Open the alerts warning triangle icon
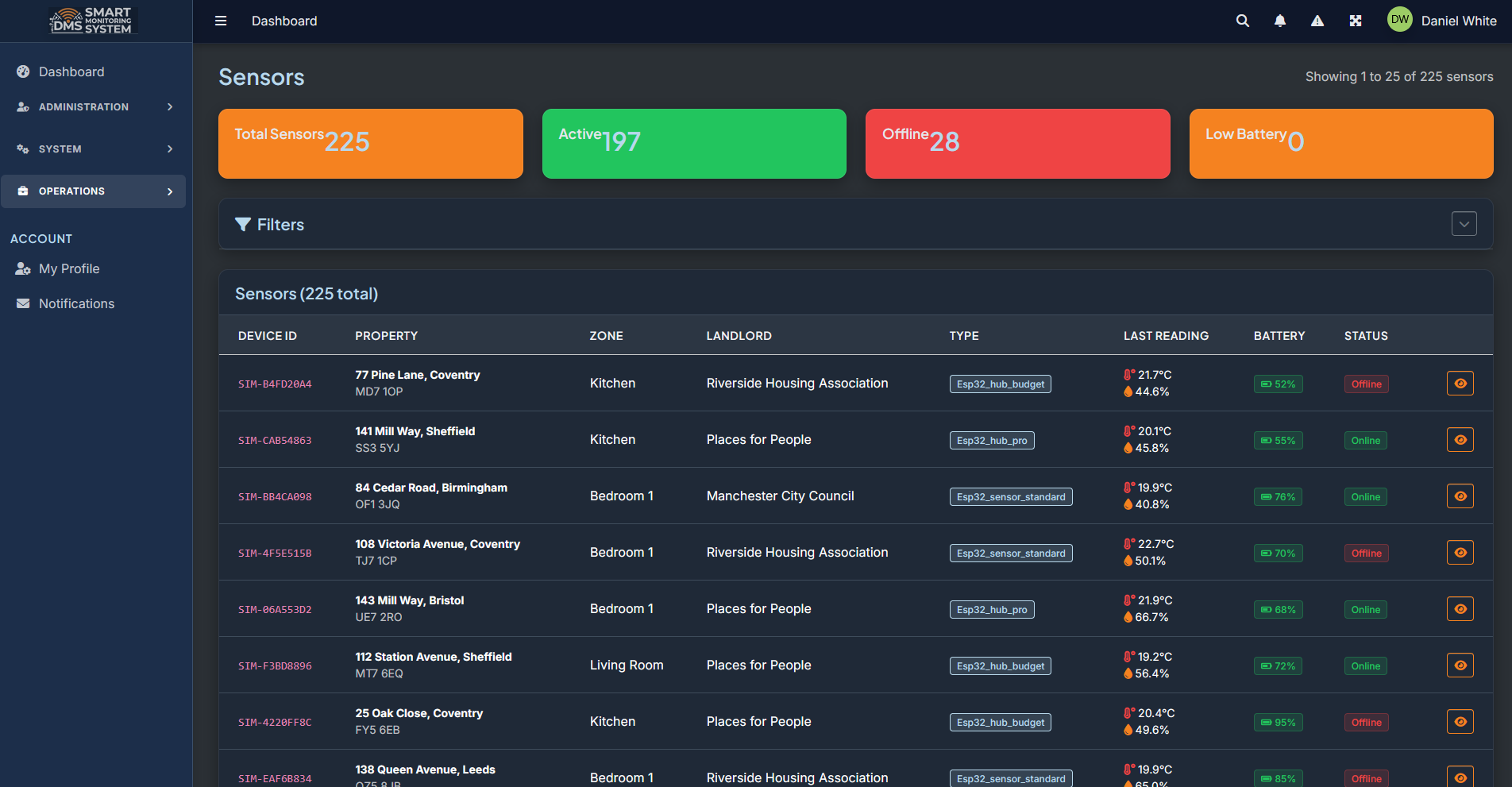 click(x=1317, y=21)
